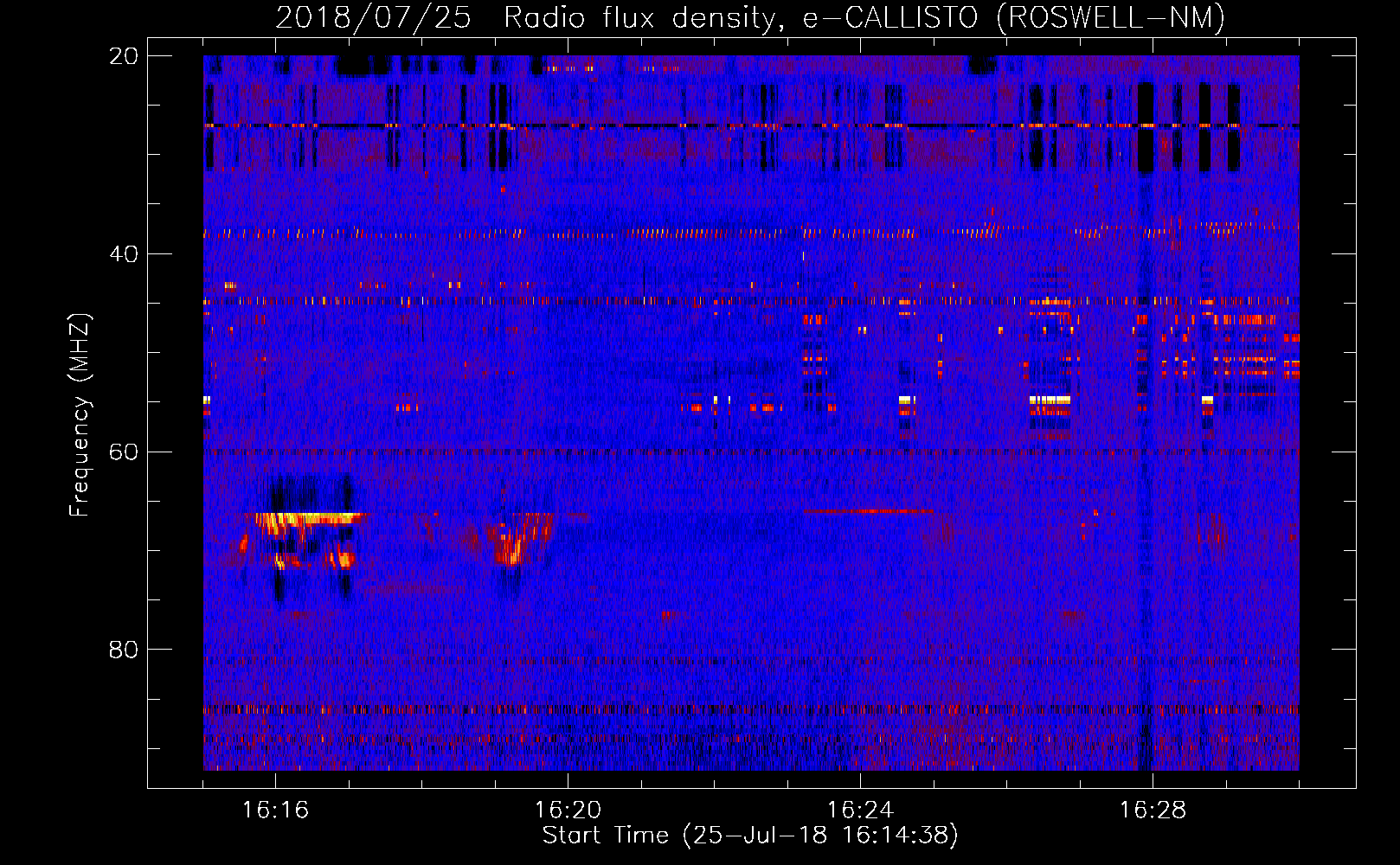This screenshot has width=1400, height=865.
Task: Click the 'Start Time (25-Jul-18 16:14:38)' label
Action: pos(750,836)
